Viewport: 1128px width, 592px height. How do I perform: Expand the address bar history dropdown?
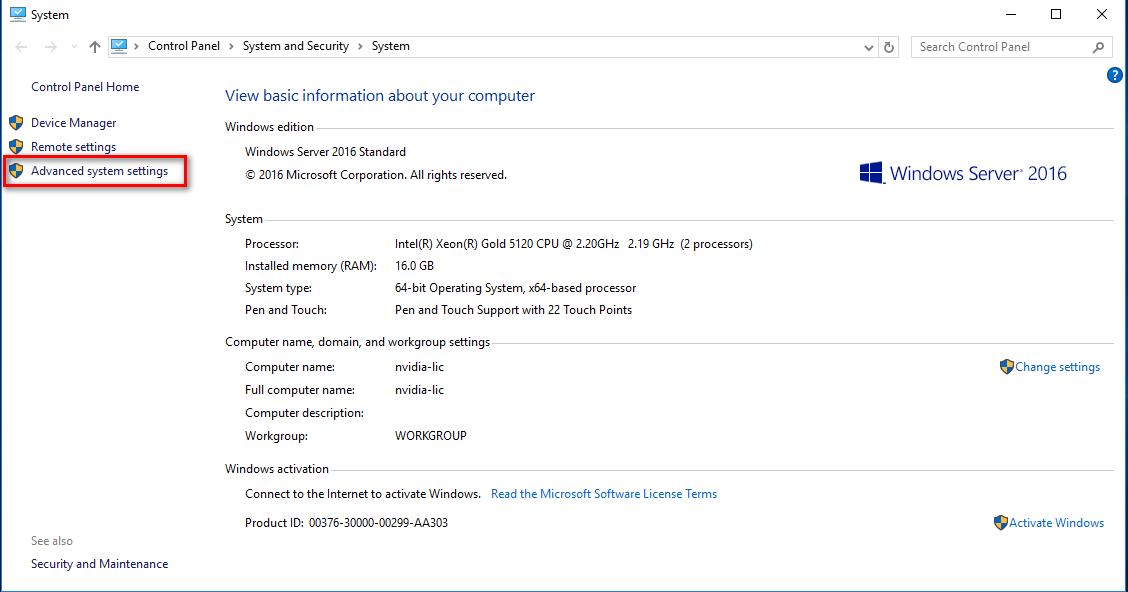click(x=868, y=47)
